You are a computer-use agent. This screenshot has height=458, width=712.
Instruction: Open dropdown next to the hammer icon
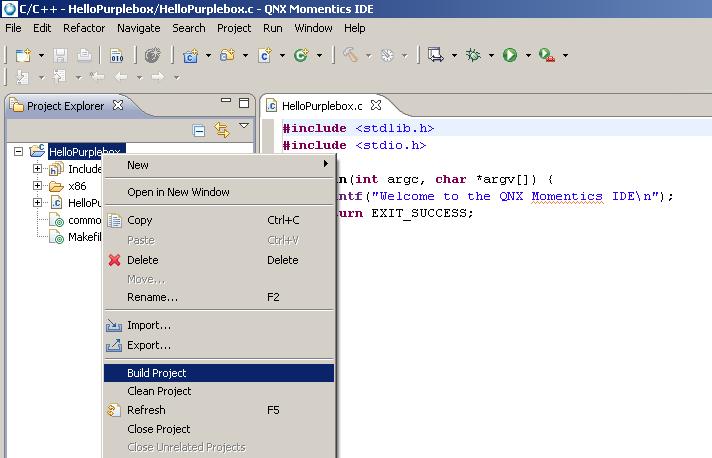pyautogui.click(x=368, y=56)
